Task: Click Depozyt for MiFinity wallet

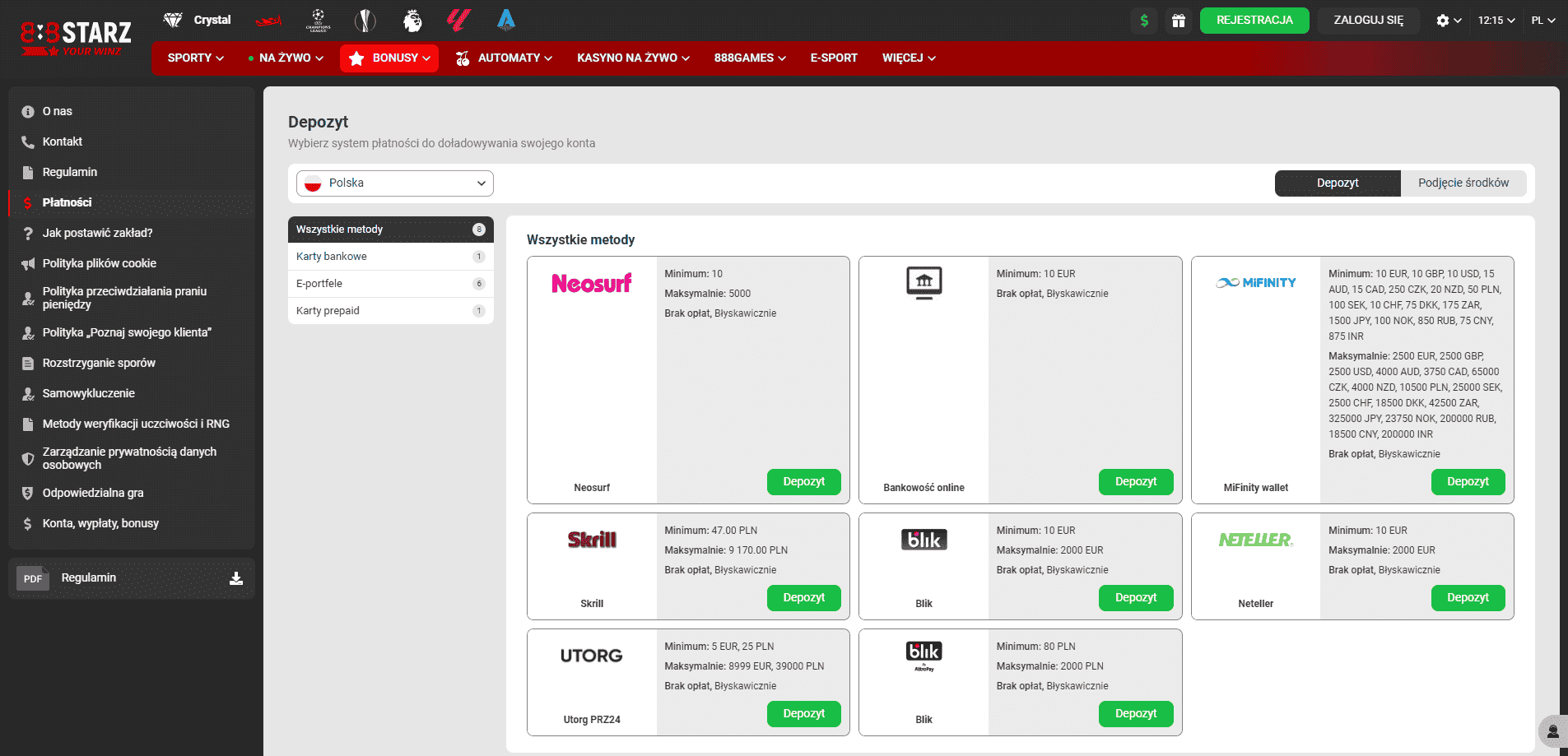Action: coord(1468,482)
